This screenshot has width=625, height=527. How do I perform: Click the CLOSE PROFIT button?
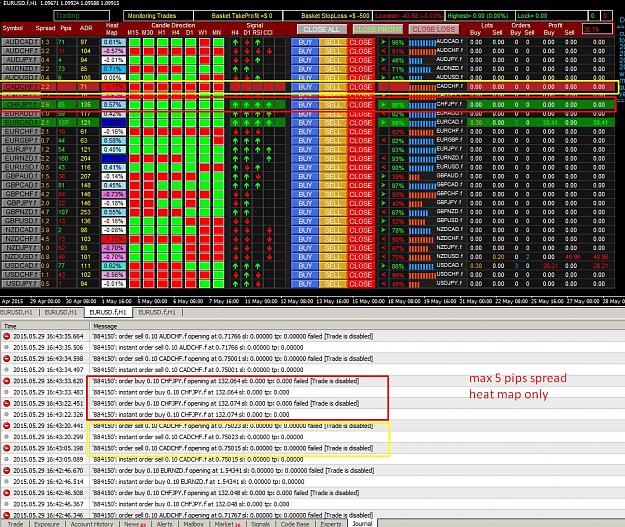point(377,29)
